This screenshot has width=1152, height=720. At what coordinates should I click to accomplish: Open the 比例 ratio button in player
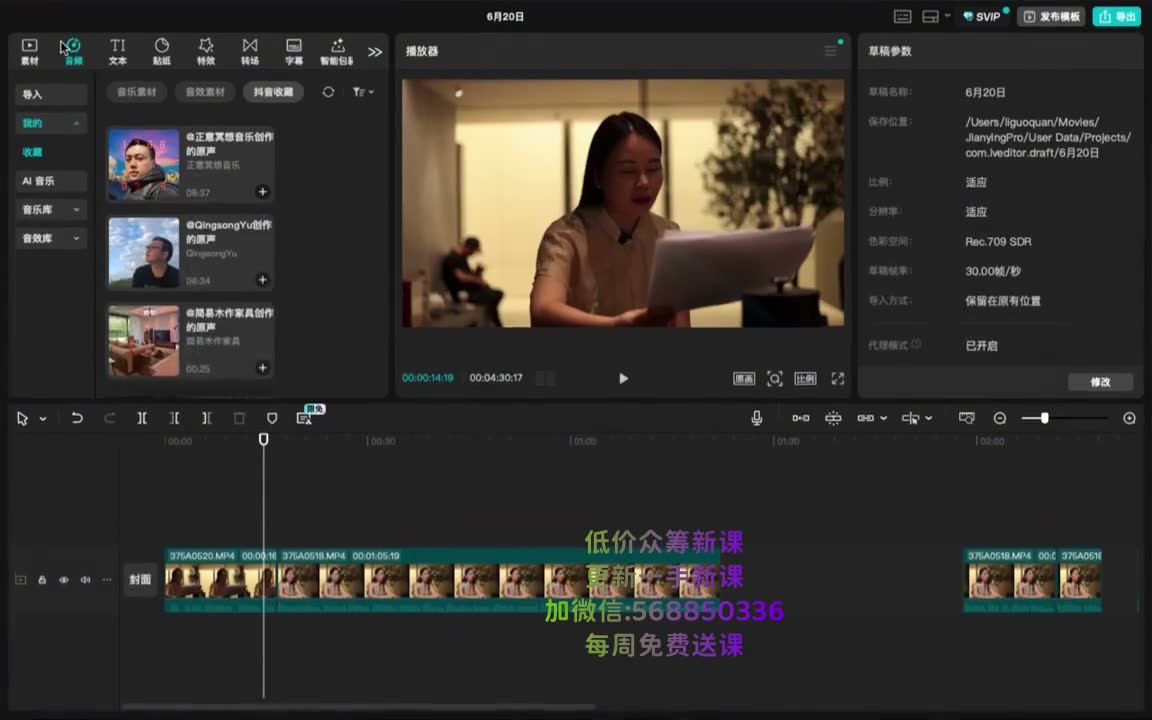pos(805,378)
